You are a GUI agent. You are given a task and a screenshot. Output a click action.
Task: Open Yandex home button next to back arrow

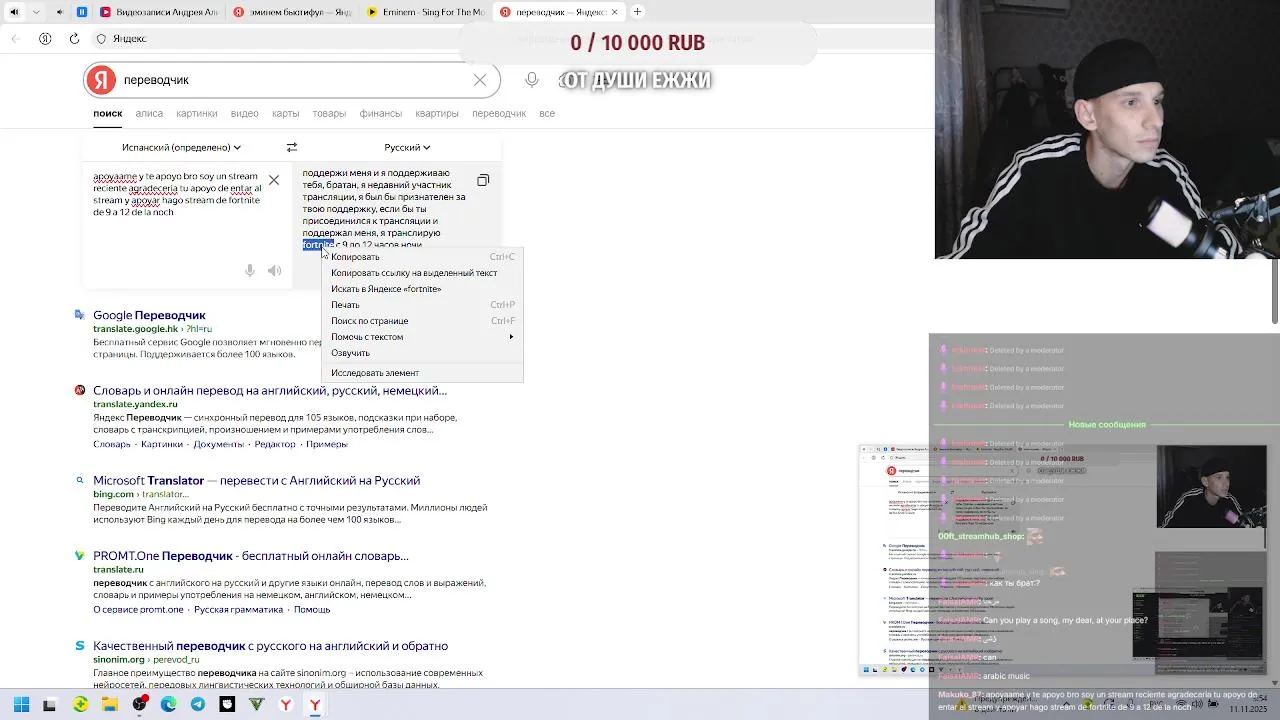(45, 39)
